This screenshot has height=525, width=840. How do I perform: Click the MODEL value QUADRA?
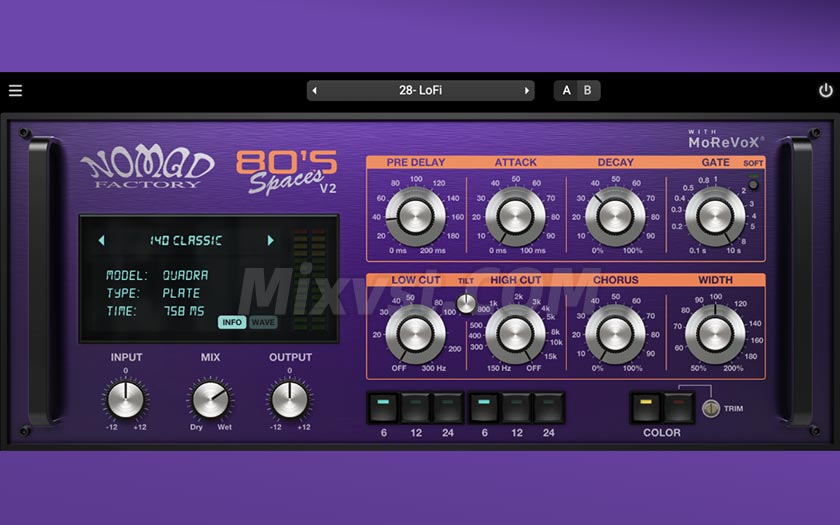[185, 275]
